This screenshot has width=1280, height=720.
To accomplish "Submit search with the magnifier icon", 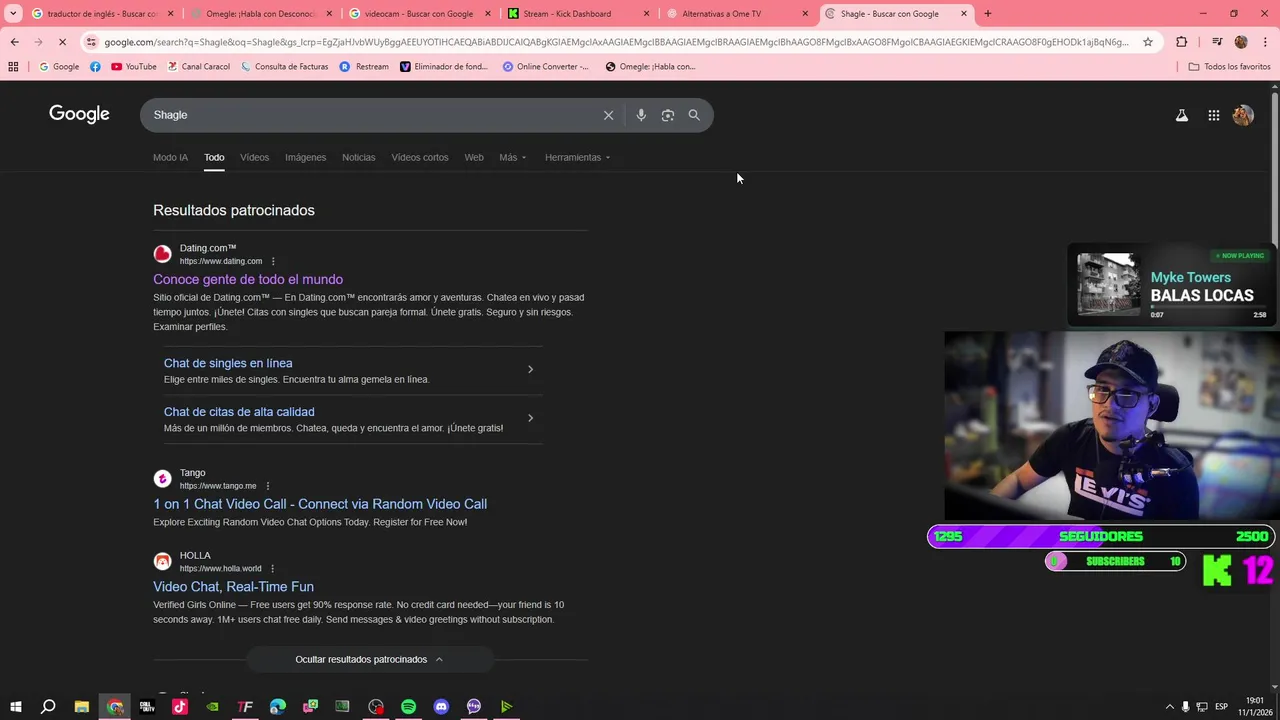I will point(694,115).
